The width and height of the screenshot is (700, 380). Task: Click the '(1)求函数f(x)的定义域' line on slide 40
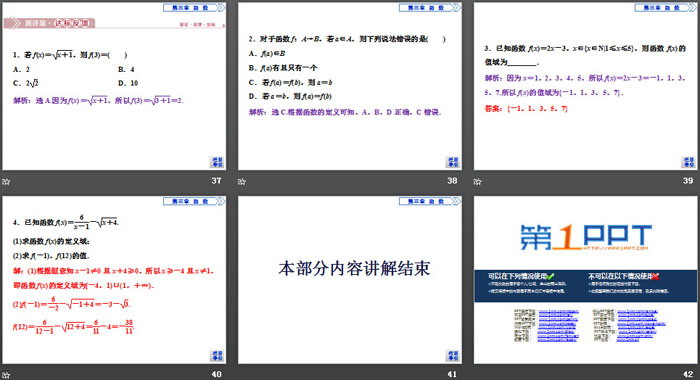point(51,242)
